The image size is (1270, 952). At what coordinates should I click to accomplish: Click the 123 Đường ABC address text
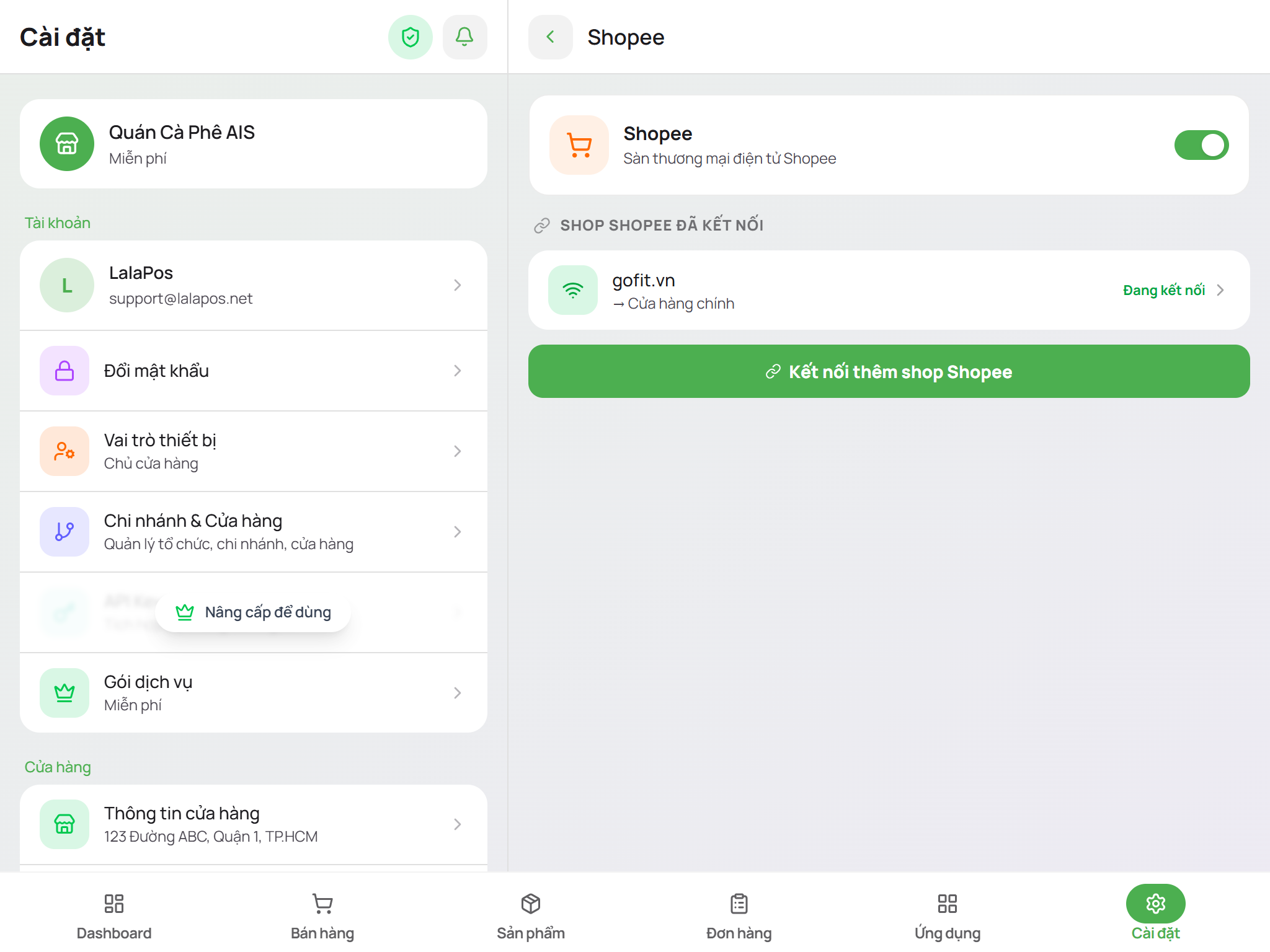click(x=211, y=837)
